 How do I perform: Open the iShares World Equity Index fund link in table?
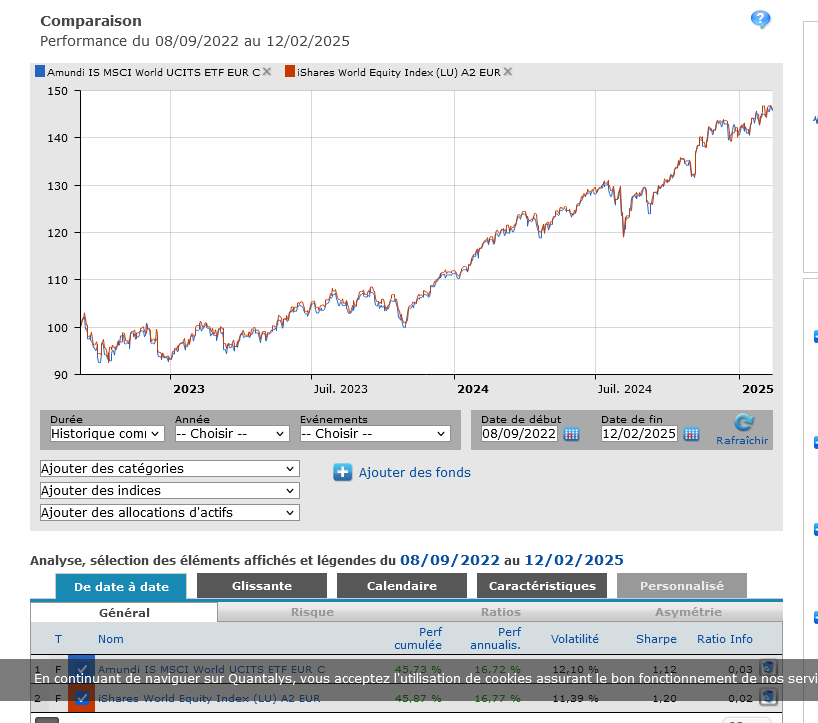point(209,698)
